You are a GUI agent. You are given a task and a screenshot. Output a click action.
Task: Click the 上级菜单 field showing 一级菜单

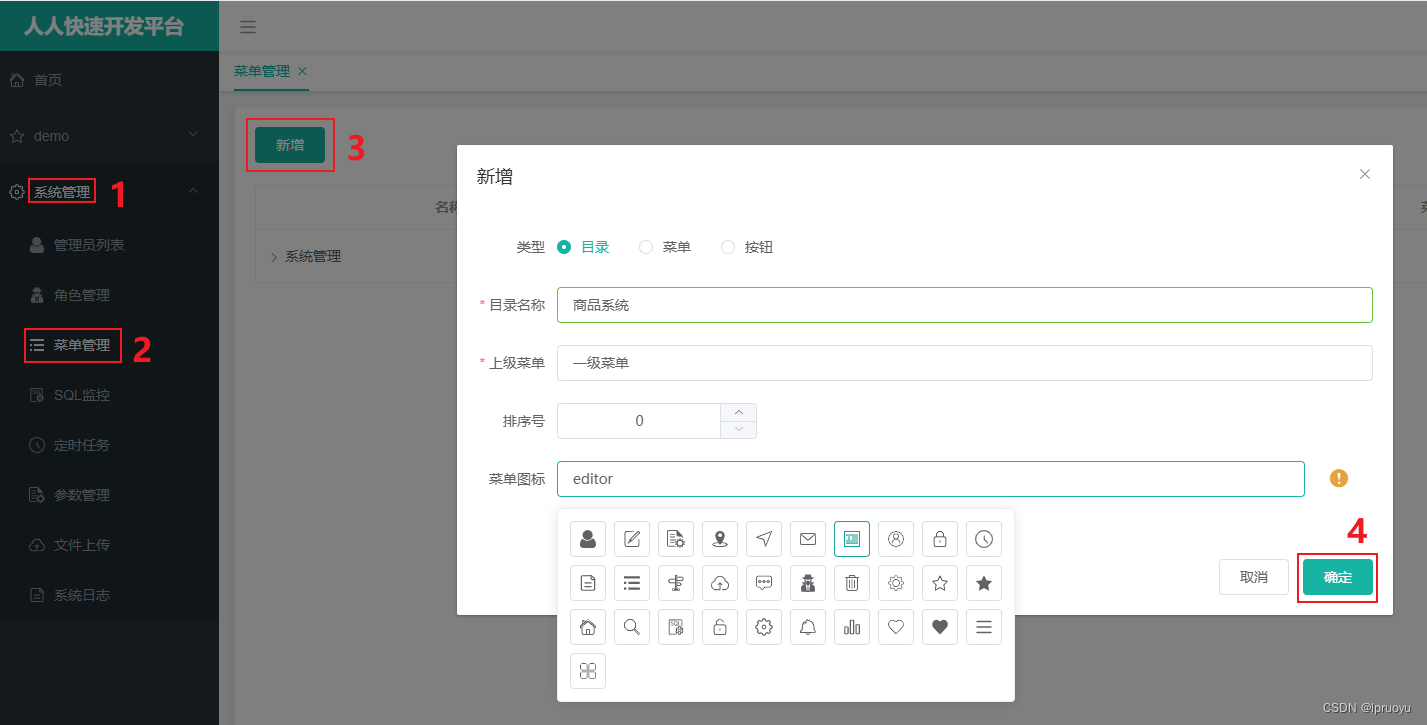point(965,363)
